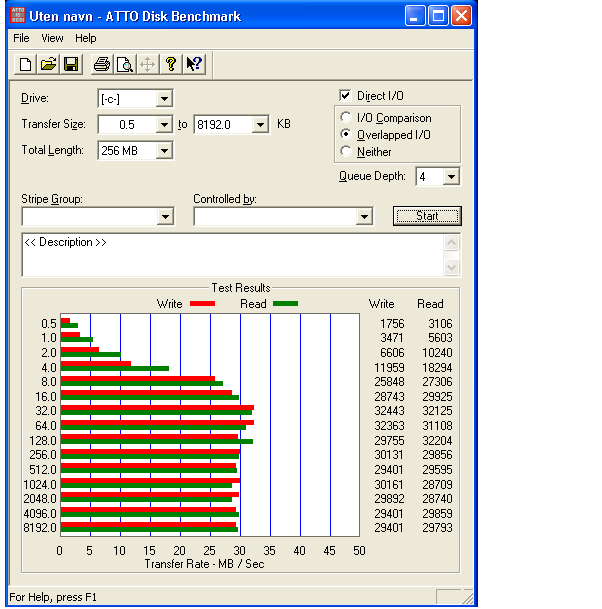Click the red write bar for 32.0
This screenshot has height=609, width=602.
[157, 408]
